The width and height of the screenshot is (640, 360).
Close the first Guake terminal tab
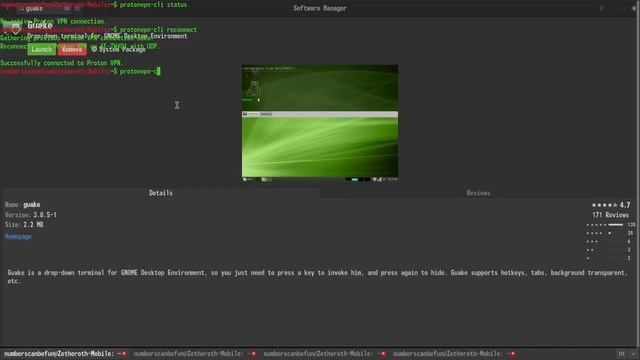[x=124, y=354]
